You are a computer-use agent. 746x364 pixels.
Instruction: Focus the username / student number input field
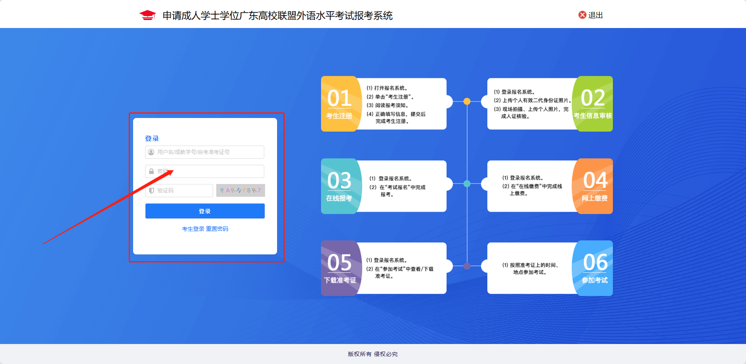point(205,152)
